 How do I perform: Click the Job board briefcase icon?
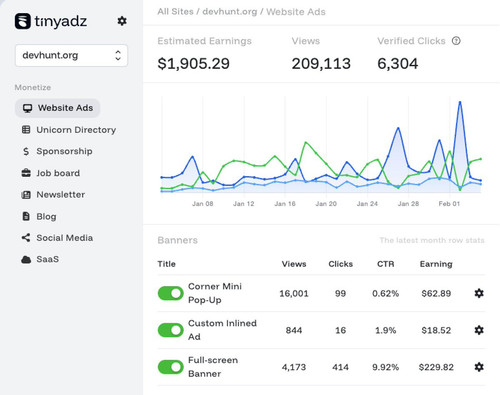(x=26, y=173)
